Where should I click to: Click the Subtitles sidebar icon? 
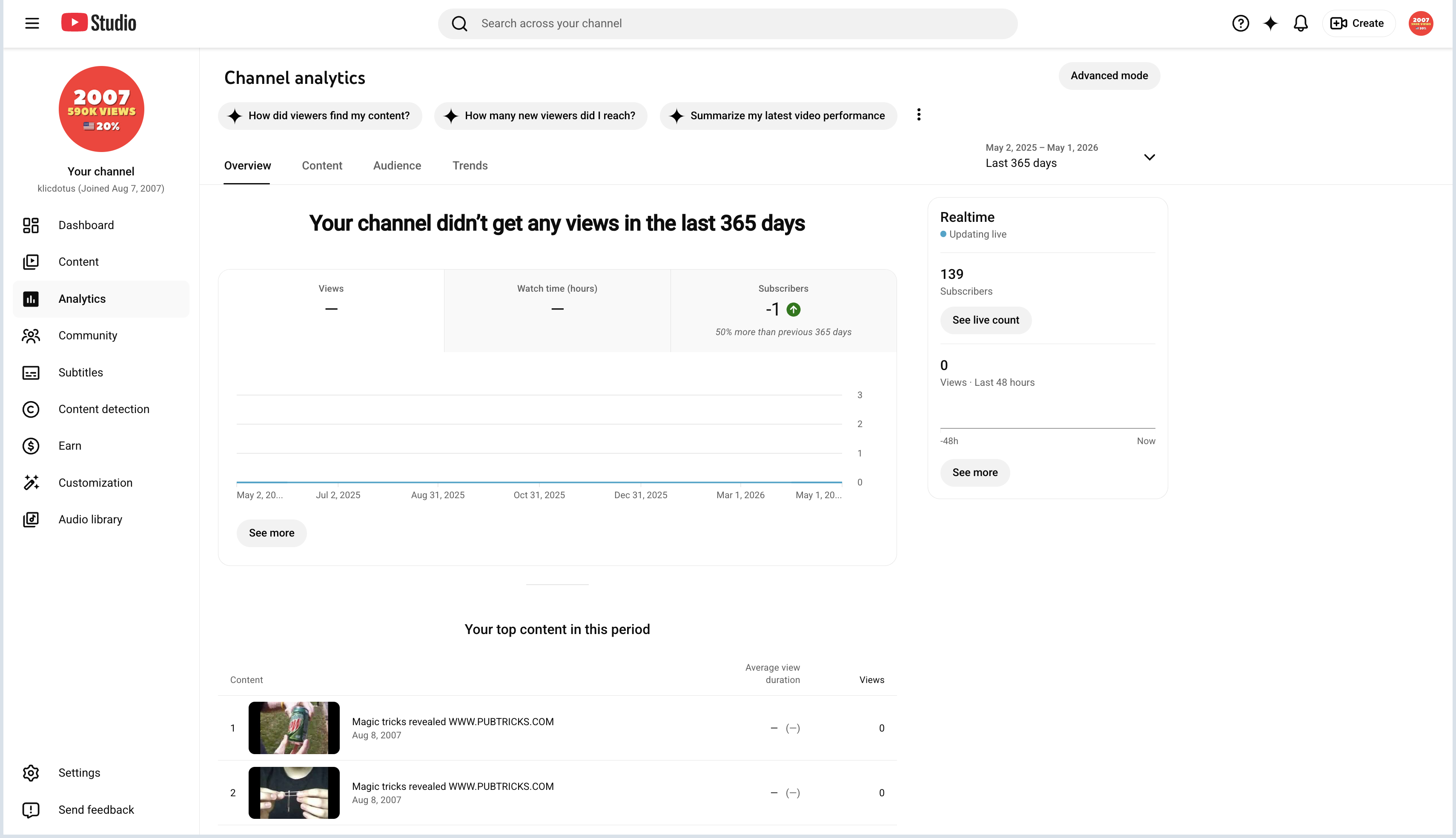click(31, 373)
